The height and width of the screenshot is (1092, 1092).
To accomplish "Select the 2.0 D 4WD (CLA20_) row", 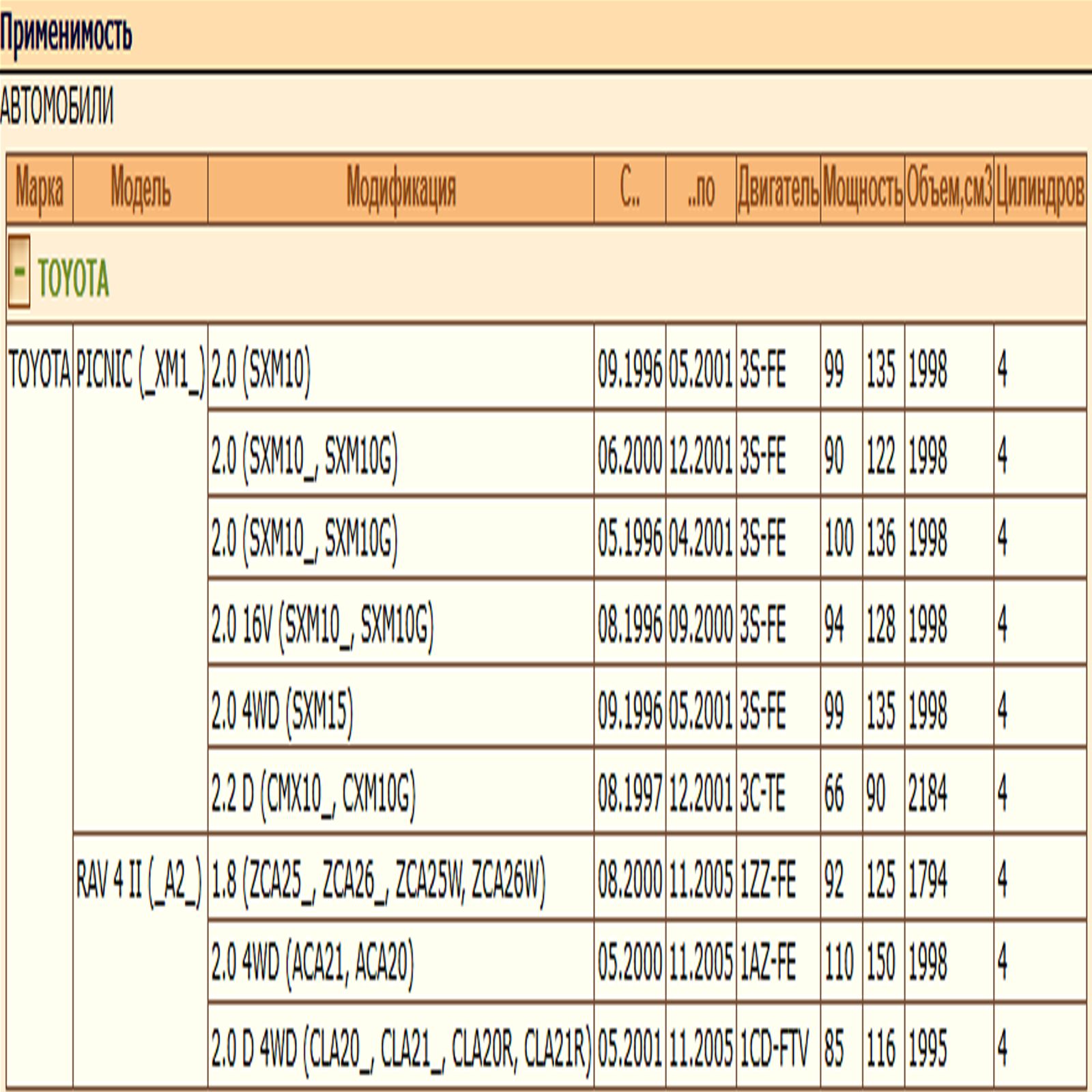I will pos(401,1048).
